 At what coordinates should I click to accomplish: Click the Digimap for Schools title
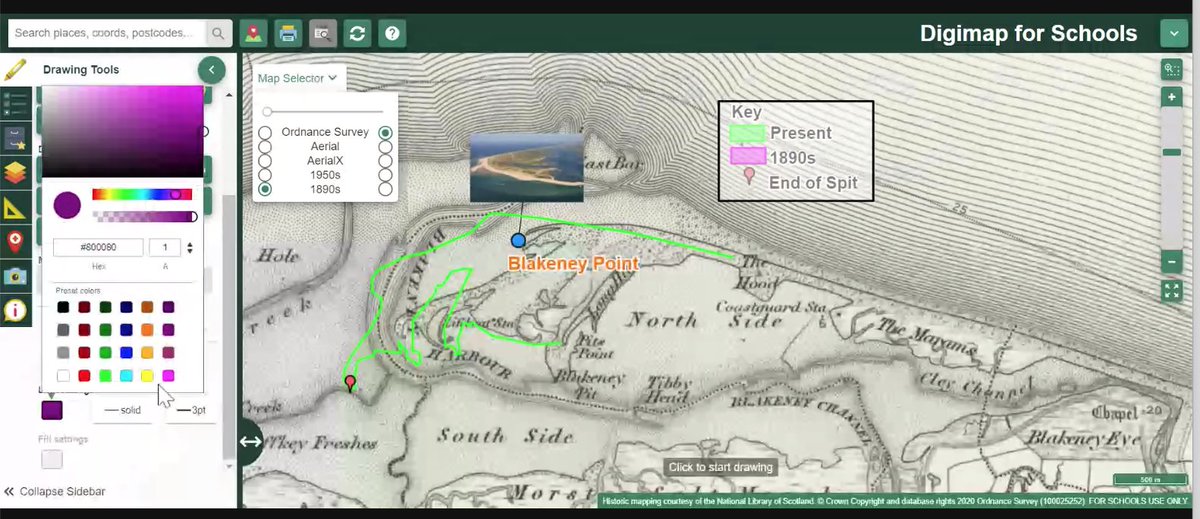pyautogui.click(x=1028, y=33)
